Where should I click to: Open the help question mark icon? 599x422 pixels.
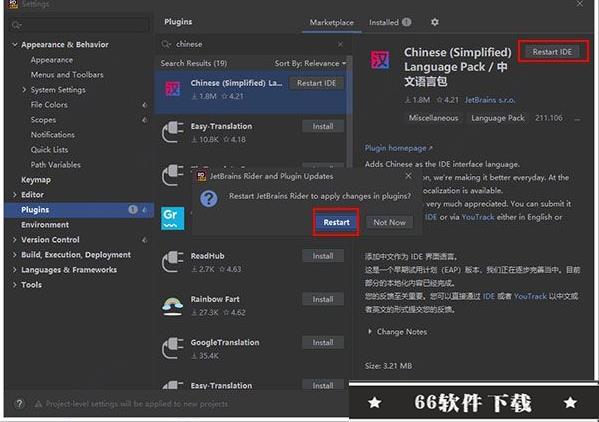[x=19, y=404]
